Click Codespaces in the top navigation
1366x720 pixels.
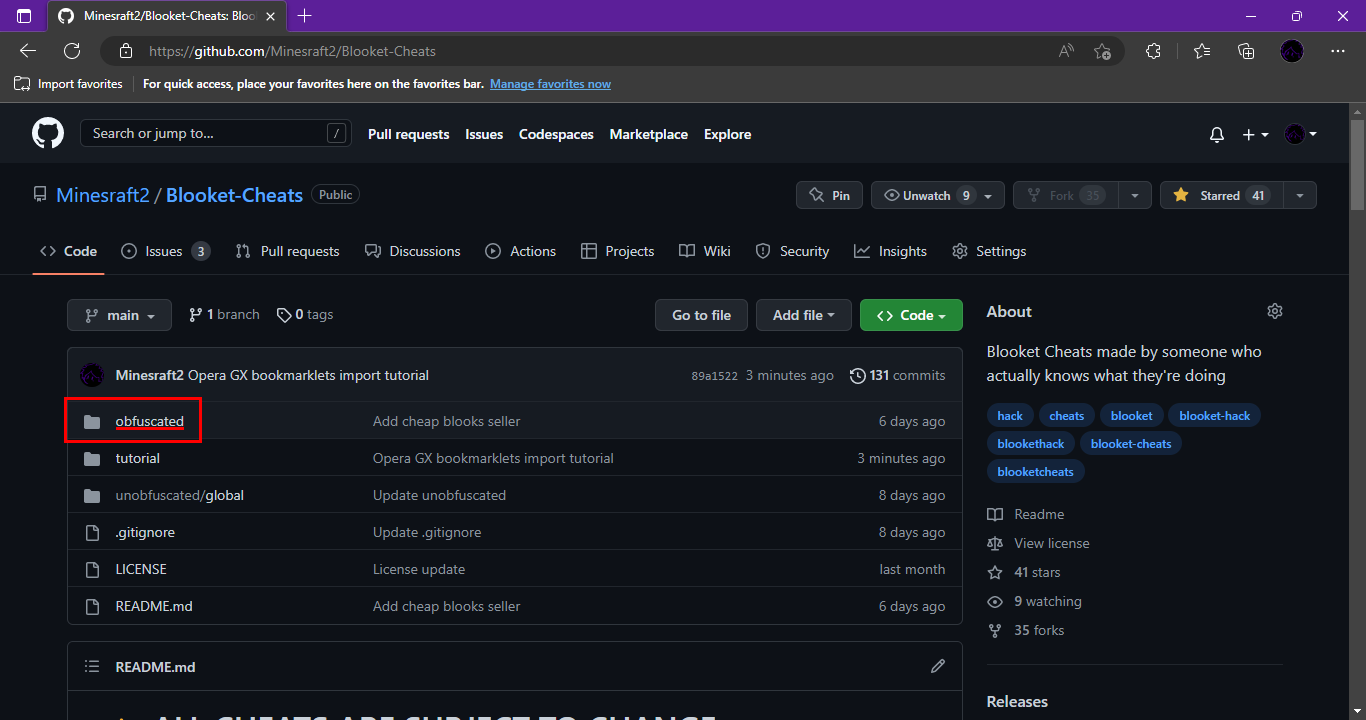tap(556, 134)
